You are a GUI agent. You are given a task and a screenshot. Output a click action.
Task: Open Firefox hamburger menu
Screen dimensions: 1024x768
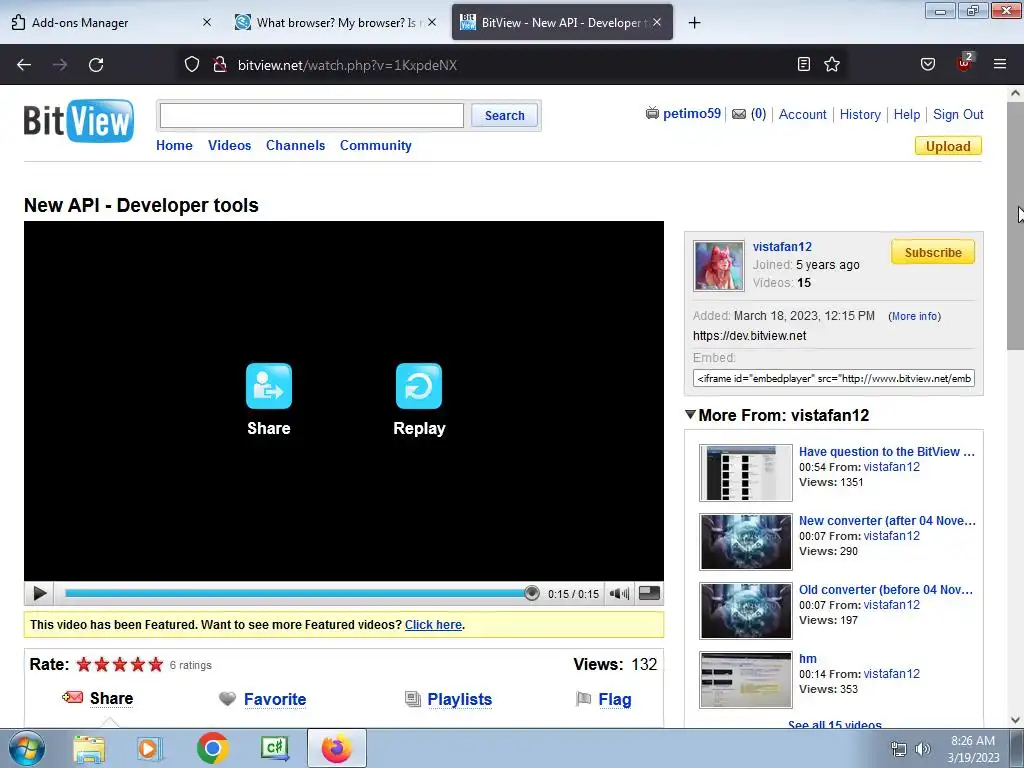coord(1000,64)
